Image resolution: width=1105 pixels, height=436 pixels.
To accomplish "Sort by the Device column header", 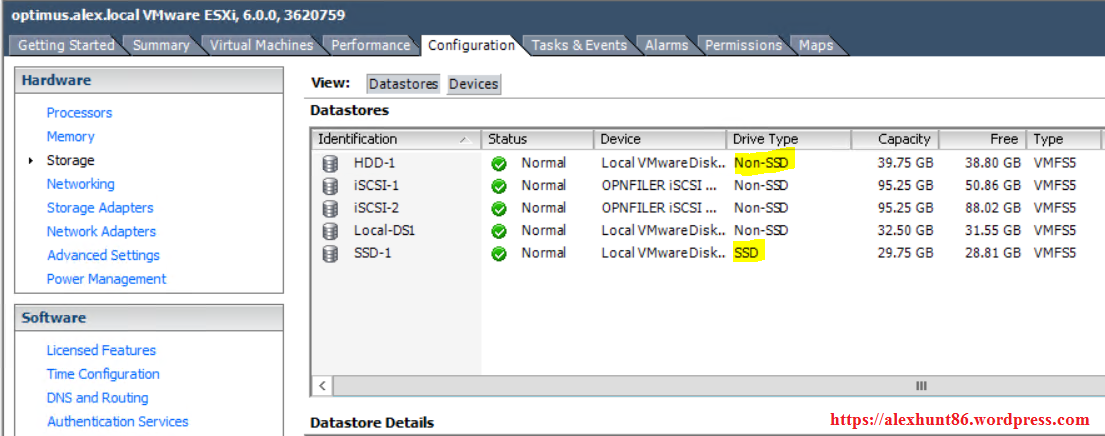I will 660,139.
